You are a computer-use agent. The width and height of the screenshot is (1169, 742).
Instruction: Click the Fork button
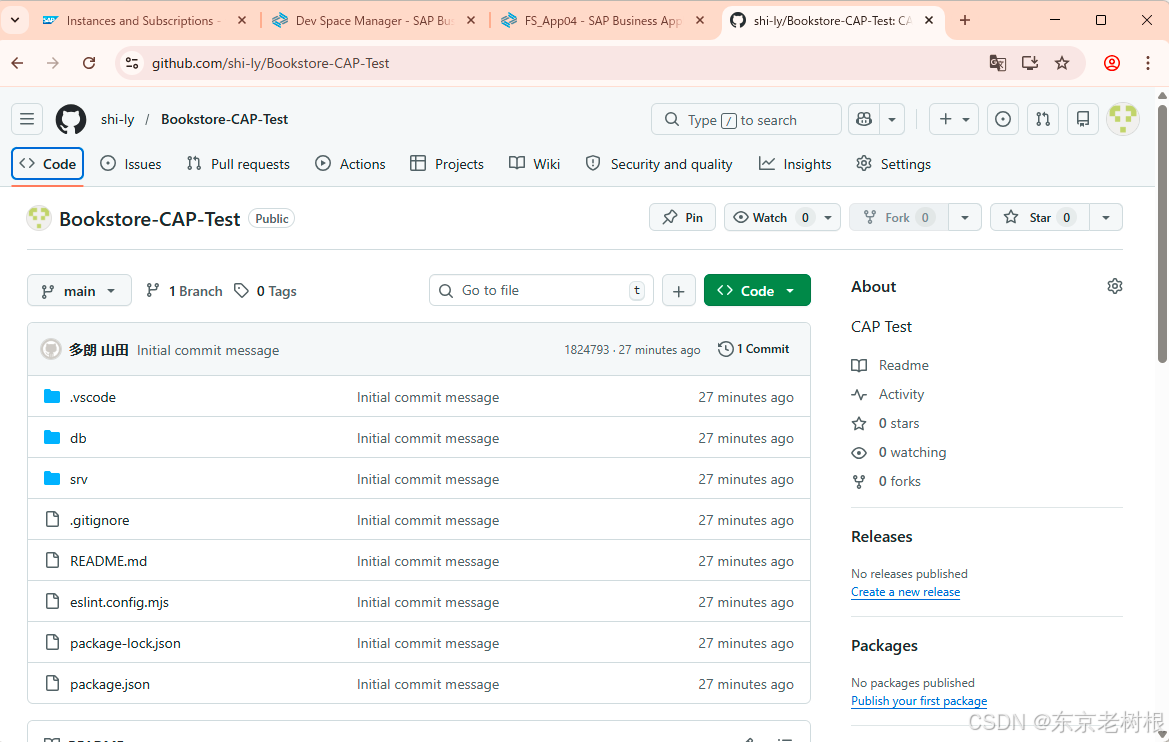point(899,217)
